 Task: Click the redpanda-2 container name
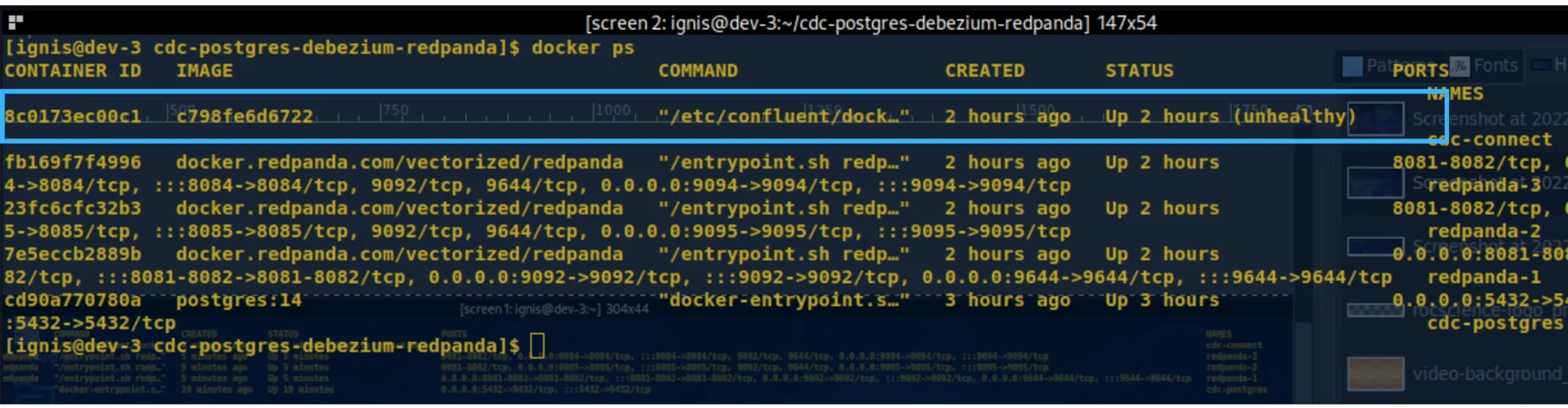(1484, 231)
